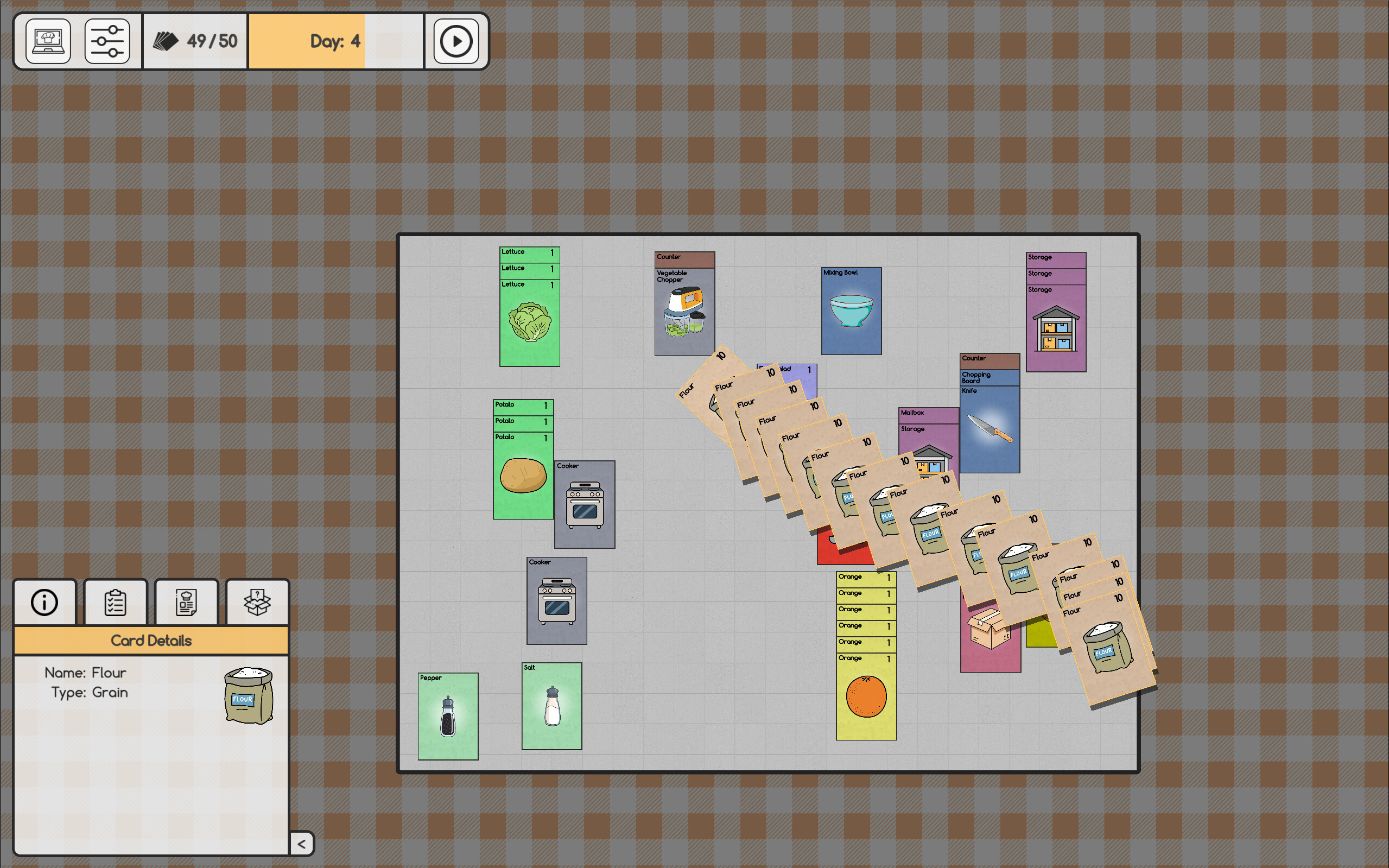
Task: Open the settings sliders icon
Action: click(x=108, y=41)
